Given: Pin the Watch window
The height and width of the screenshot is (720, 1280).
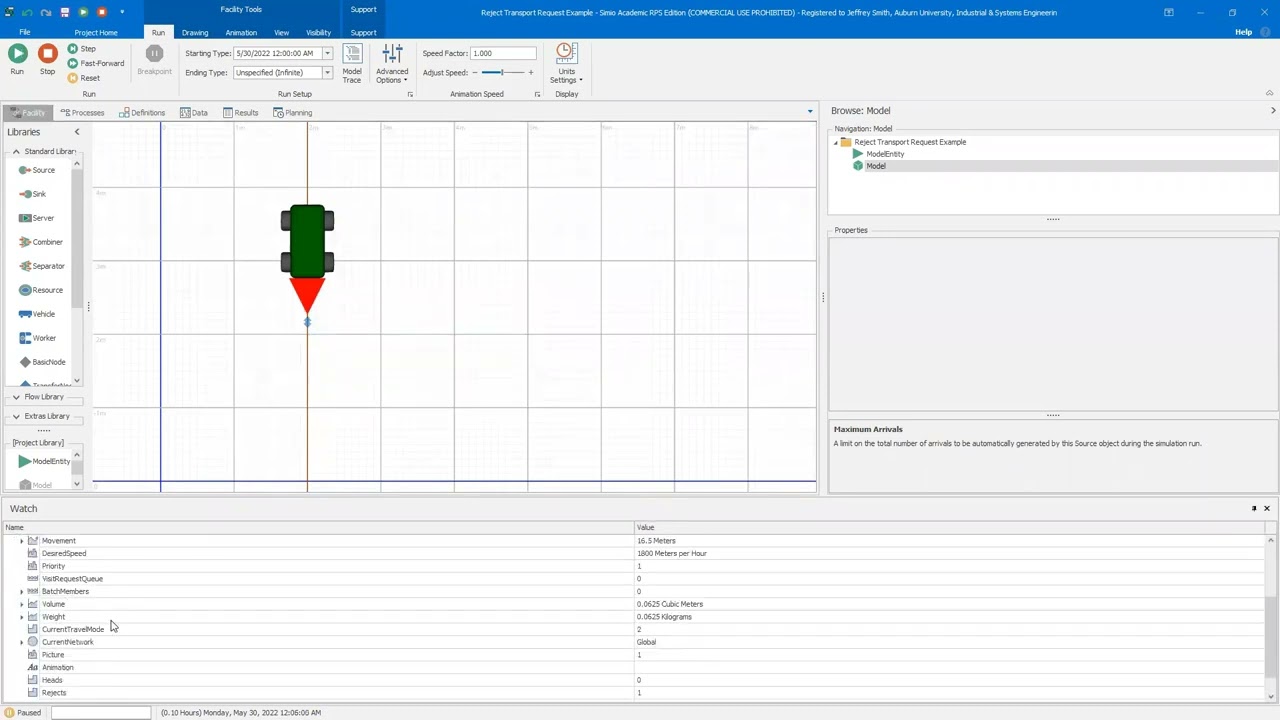Looking at the screenshot, I should (1254, 508).
